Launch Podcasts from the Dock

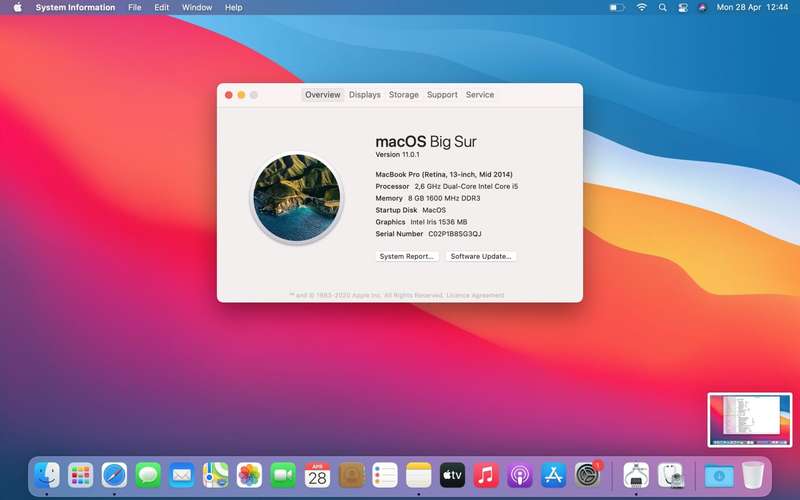click(520, 476)
